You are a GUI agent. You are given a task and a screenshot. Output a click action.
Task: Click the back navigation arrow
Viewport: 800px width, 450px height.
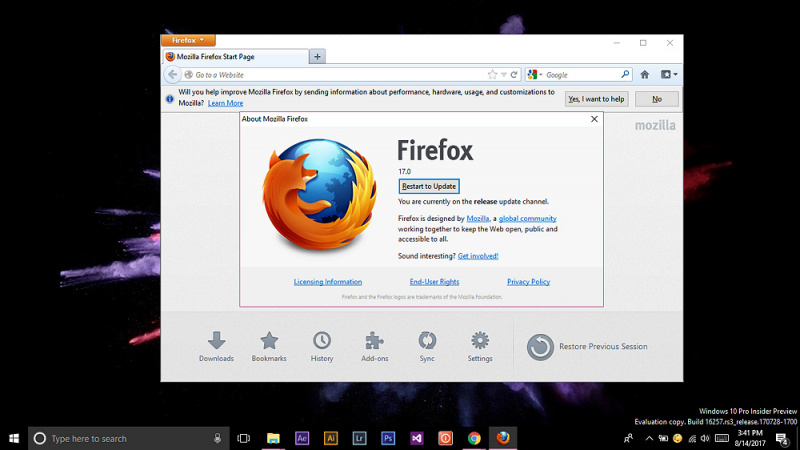click(172, 74)
